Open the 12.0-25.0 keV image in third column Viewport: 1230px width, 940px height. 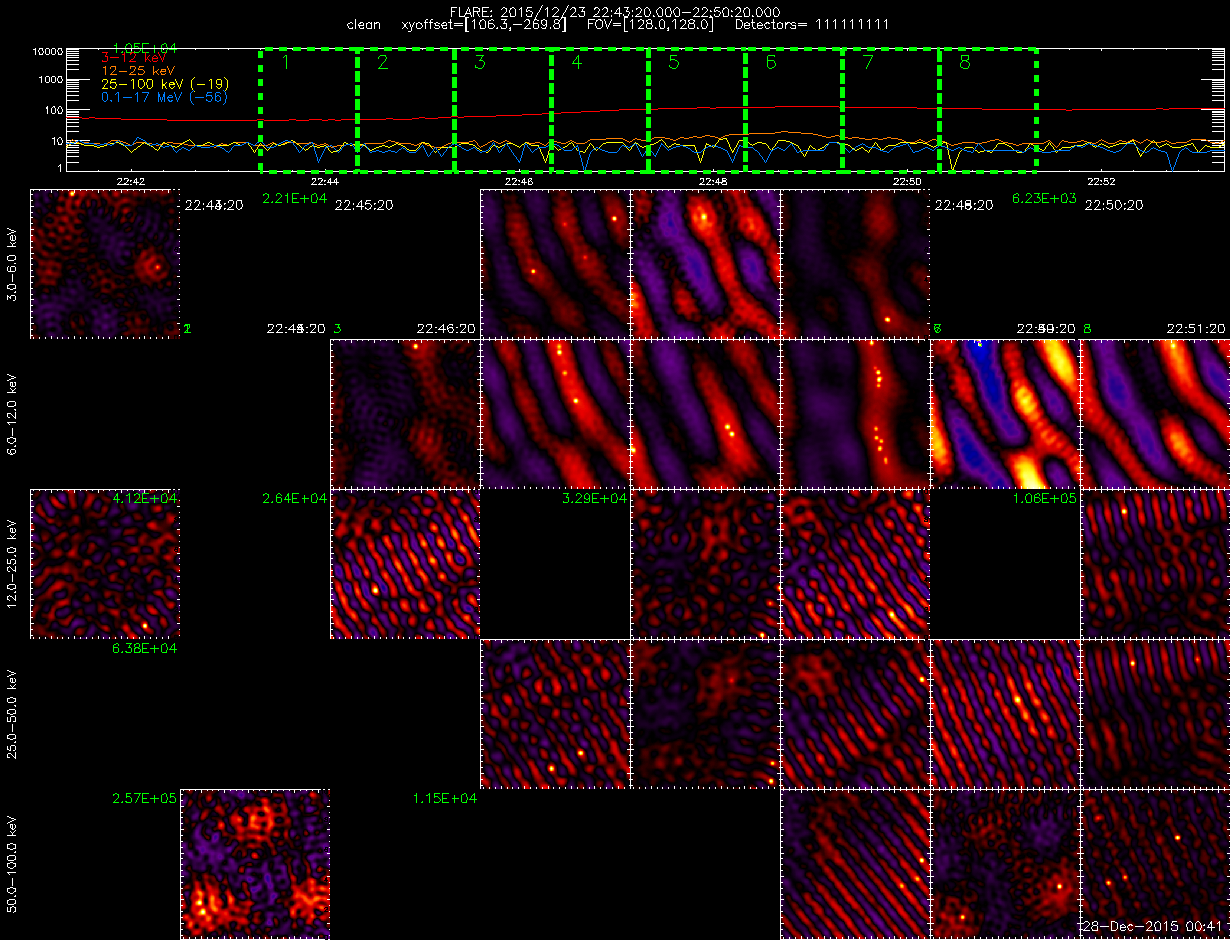pos(405,564)
